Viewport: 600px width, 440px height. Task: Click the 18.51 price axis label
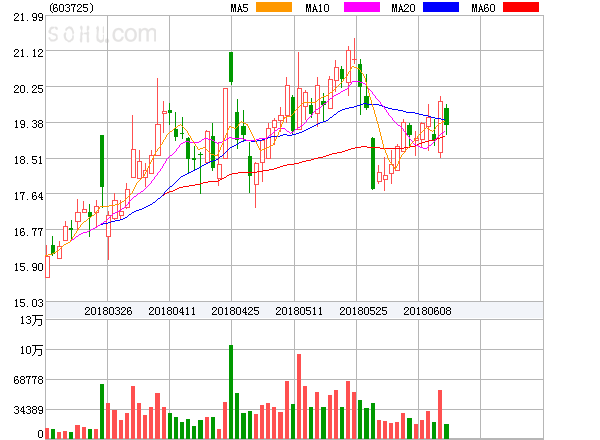(x=28, y=160)
